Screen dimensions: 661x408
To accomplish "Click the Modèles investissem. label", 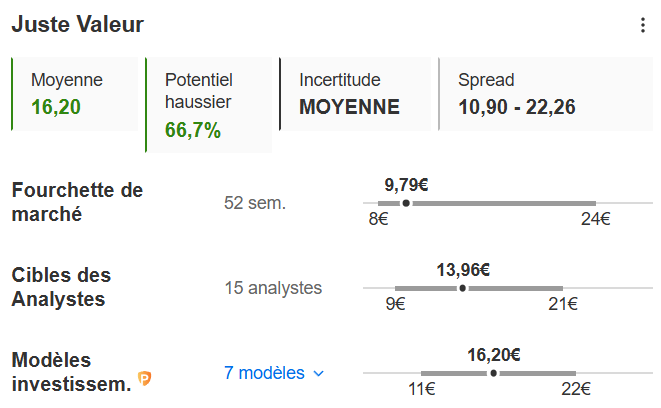I will coord(70,371).
